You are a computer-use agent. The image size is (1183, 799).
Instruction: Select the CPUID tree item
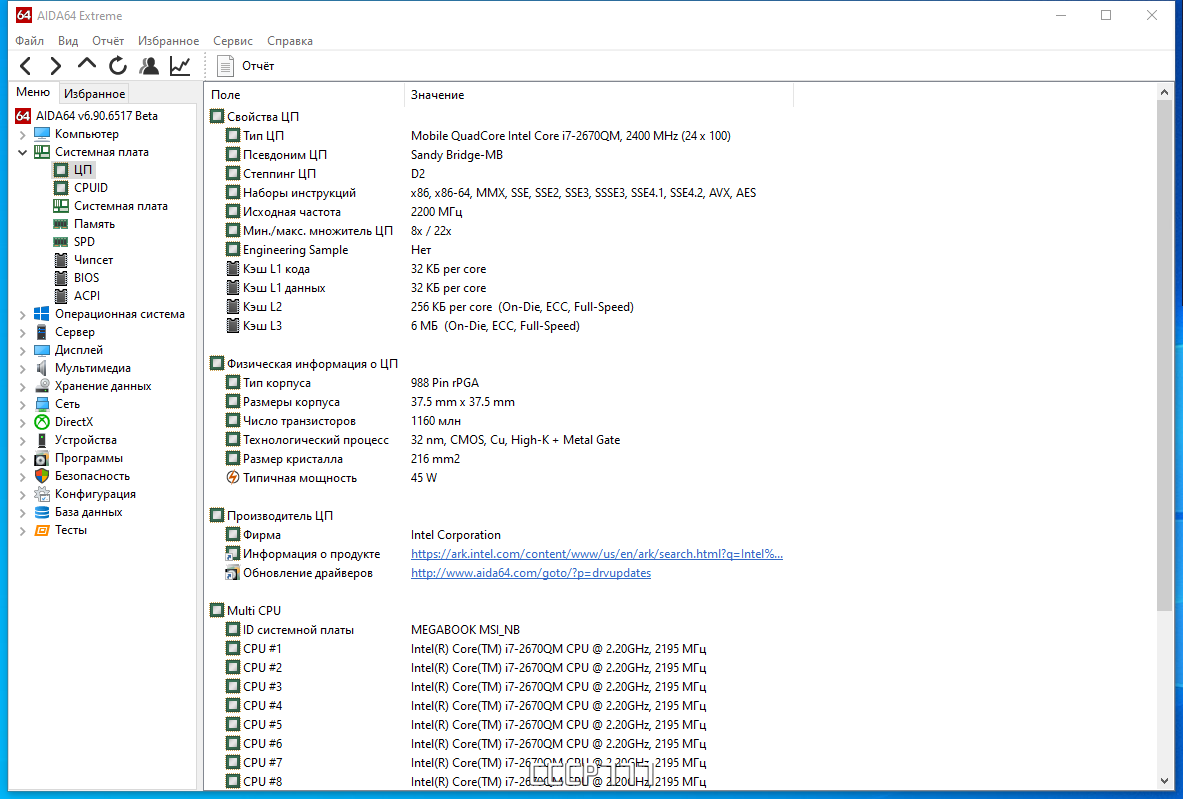pos(91,188)
